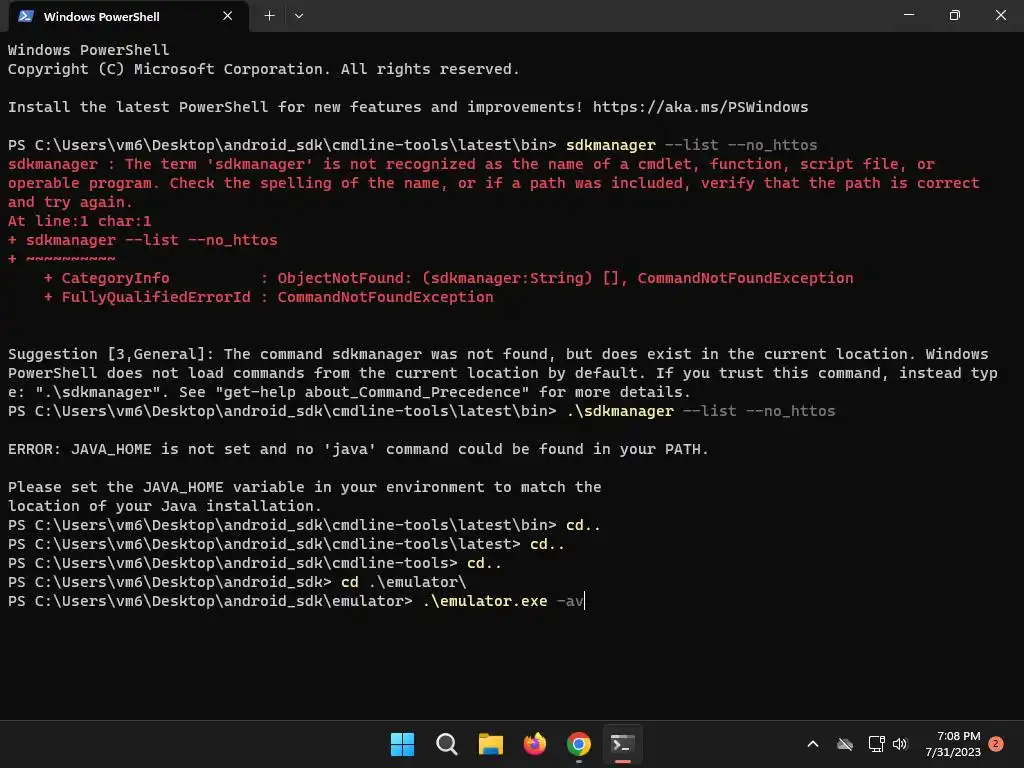The width and height of the screenshot is (1024, 768).
Task: Click the 'FullyQualifiedErrorId' error line
Action: click(x=268, y=297)
